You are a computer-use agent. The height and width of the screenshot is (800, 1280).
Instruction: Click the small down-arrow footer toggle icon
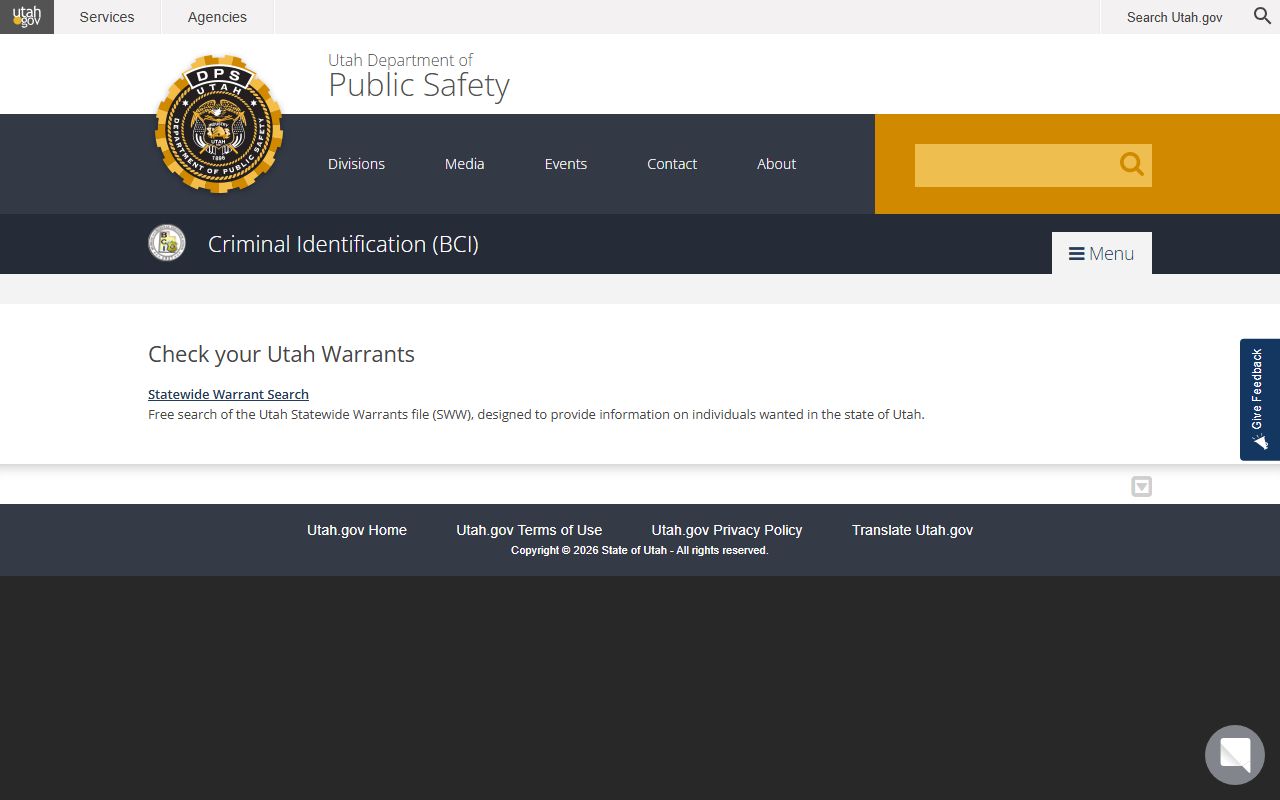point(1142,487)
